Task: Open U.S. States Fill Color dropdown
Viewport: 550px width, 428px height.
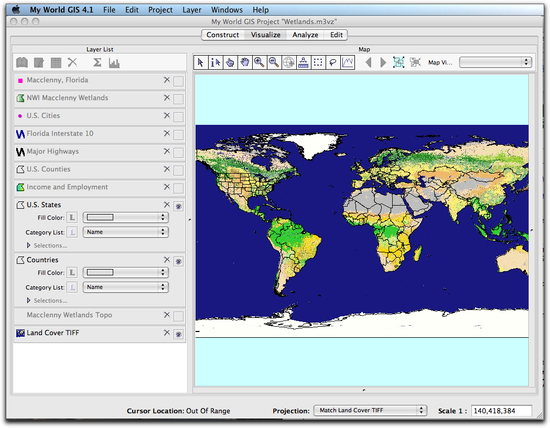Action: pyautogui.click(x=126, y=218)
